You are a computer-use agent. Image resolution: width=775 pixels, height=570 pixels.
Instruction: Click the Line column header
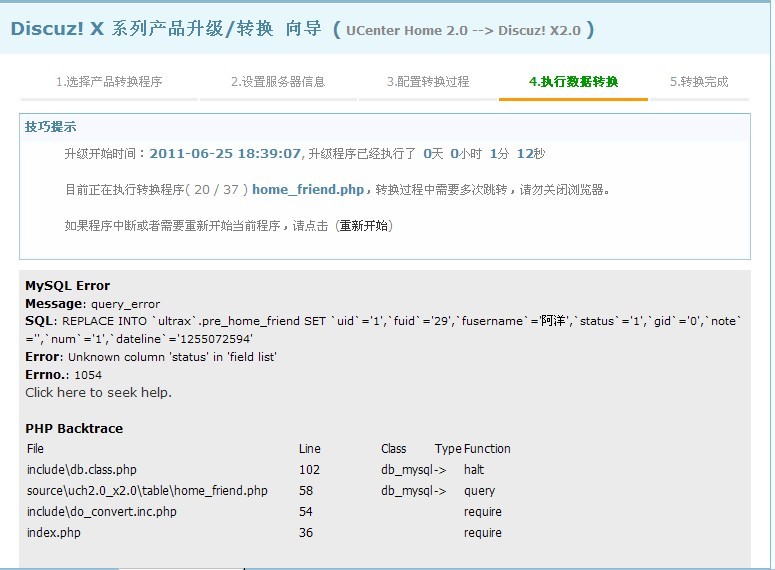tap(310, 449)
